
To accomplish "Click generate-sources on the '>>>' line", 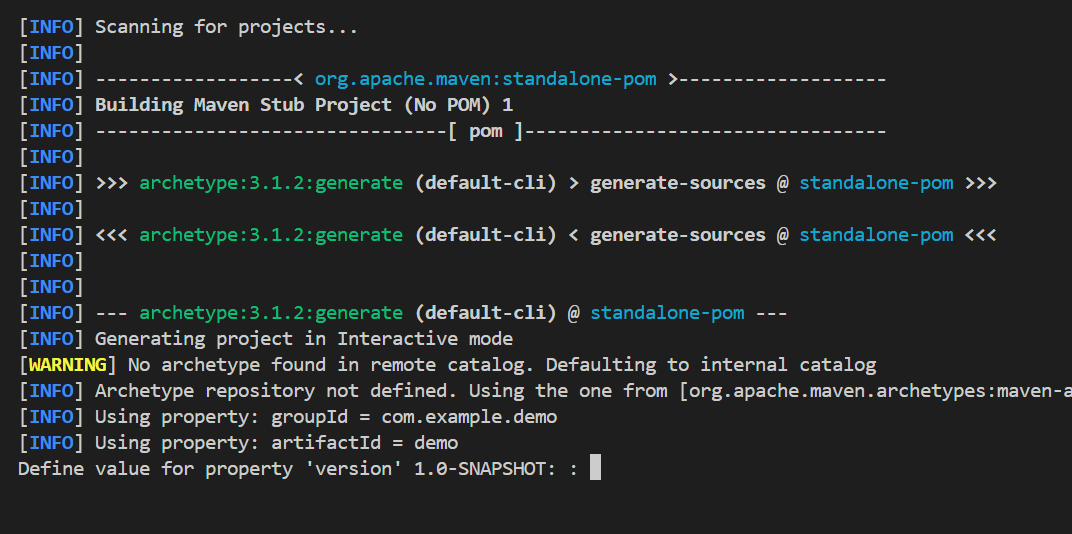I will tap(677, 183).
